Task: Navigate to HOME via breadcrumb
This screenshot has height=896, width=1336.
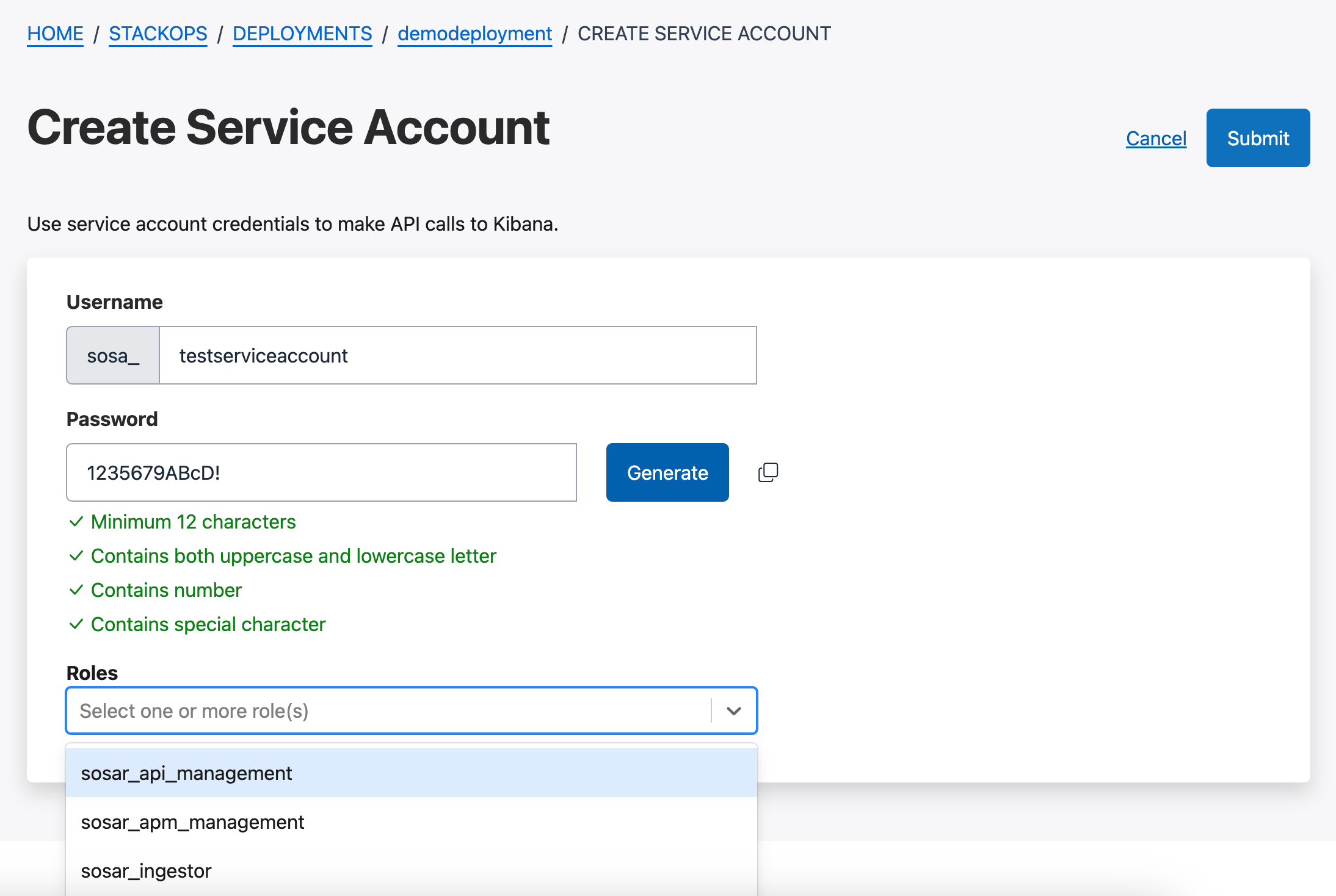Action: 55,34
